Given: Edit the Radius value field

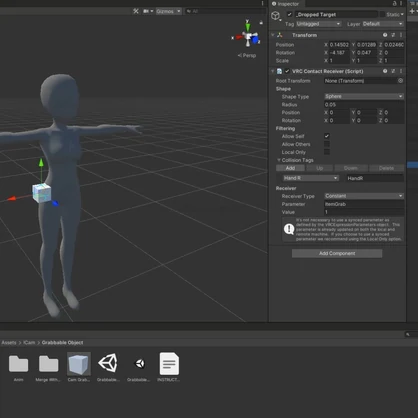Looking at the screenshot, I should click(x=364, y=104).
